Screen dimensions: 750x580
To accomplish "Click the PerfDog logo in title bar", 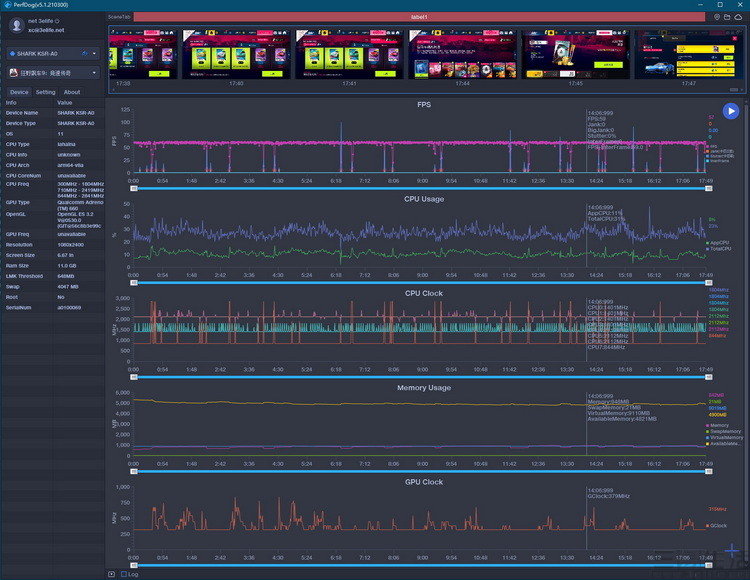I will (x=5, y=5).
